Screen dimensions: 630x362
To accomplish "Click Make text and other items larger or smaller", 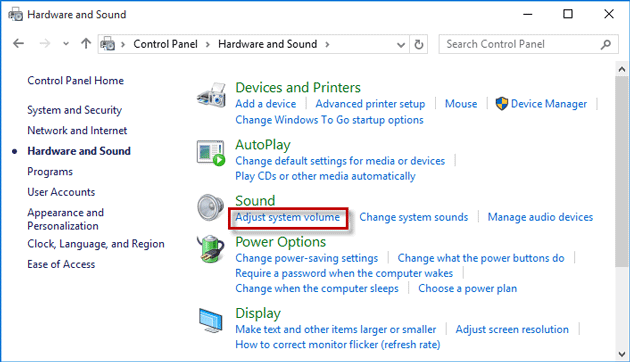I will [x=335, y=330].
